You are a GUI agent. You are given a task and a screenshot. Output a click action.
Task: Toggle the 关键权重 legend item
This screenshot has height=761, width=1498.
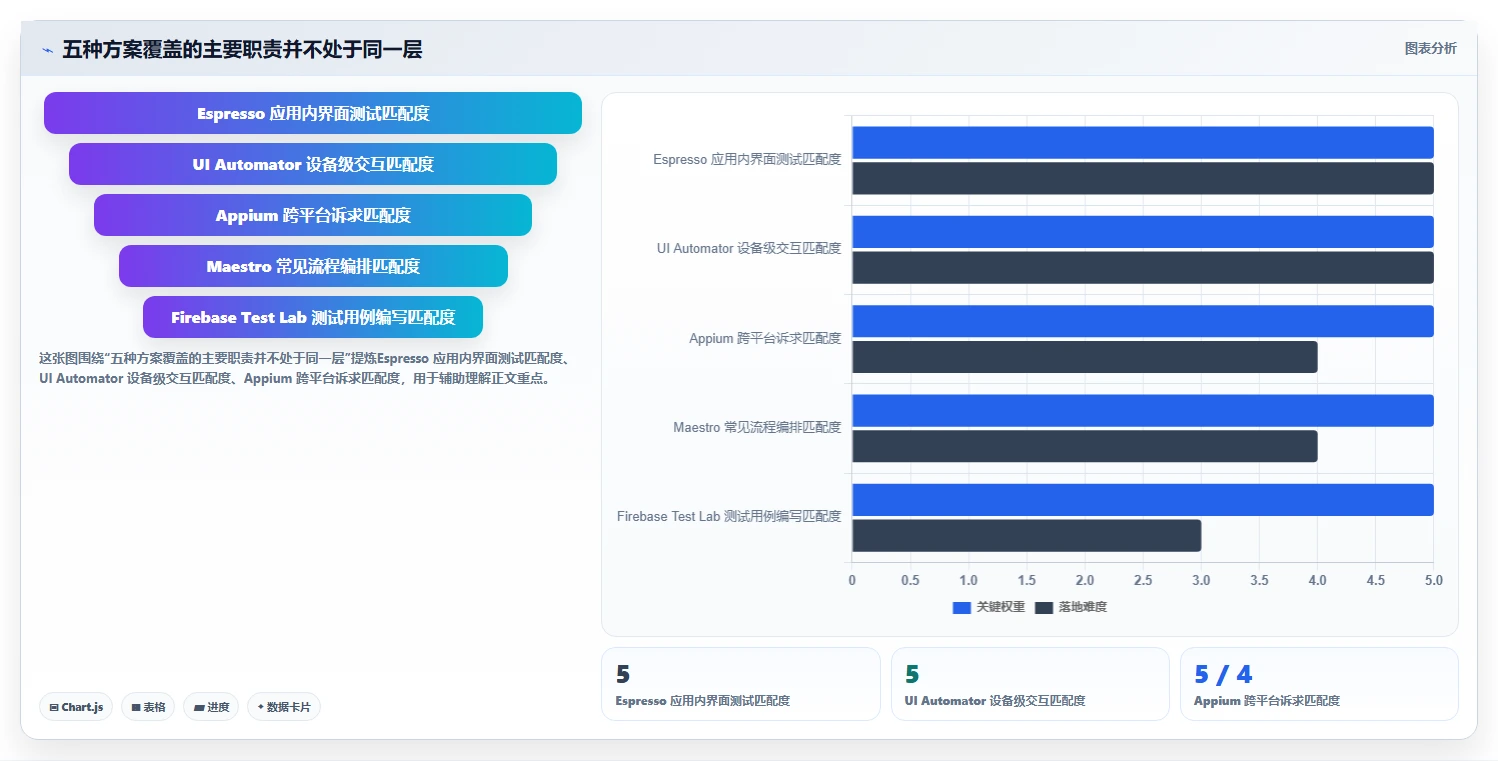tap(989, 607)
